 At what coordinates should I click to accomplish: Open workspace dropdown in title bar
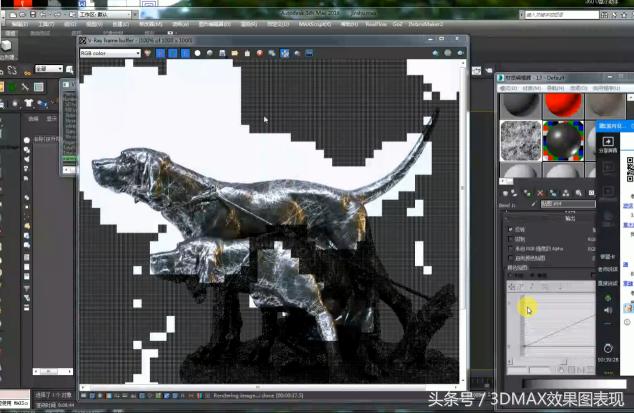pyautogui.click(x=105, y=15)
